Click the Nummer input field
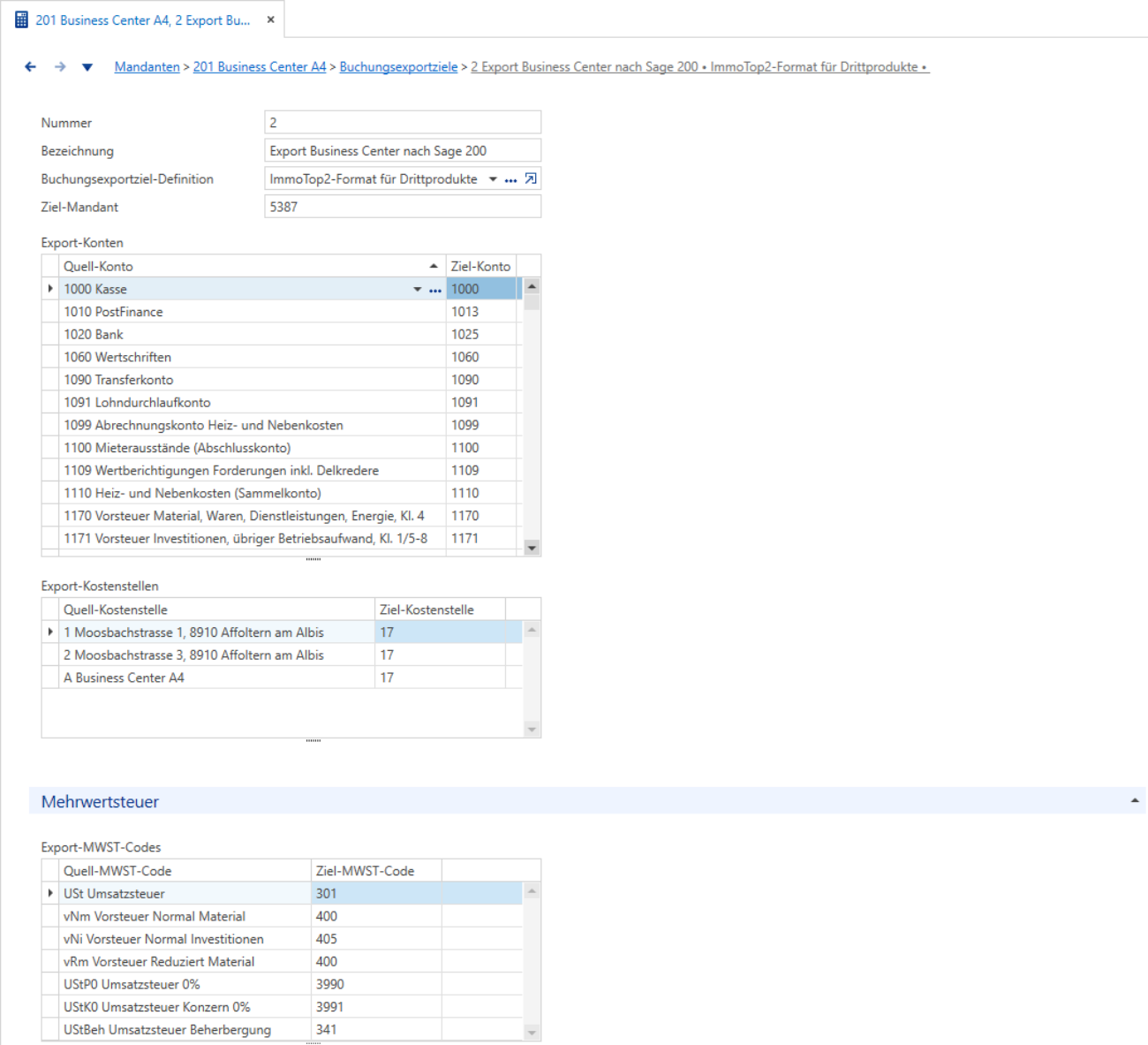Screen dimensions: 1148x1045 403,123
